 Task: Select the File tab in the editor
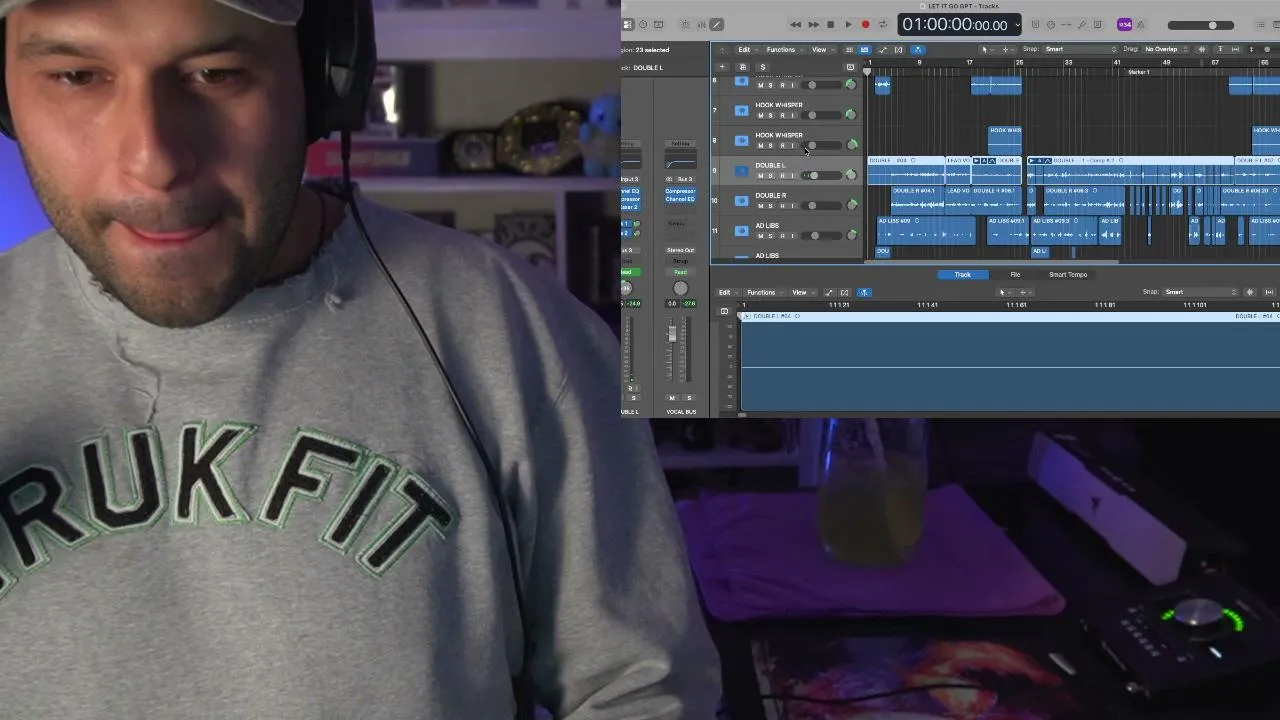1015,275
